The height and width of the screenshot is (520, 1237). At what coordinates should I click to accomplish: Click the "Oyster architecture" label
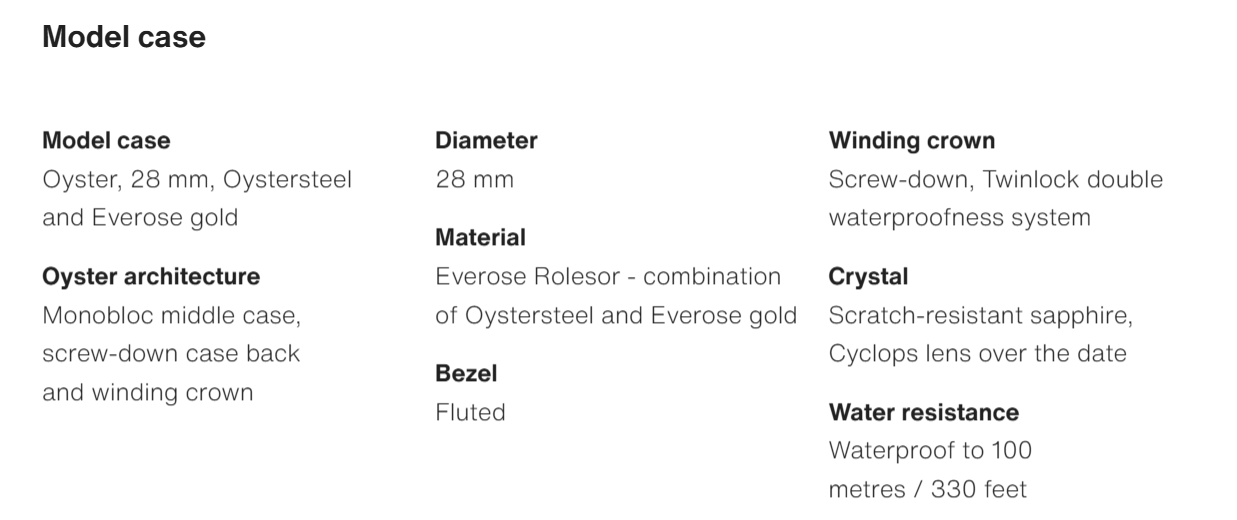pos(151,277)
